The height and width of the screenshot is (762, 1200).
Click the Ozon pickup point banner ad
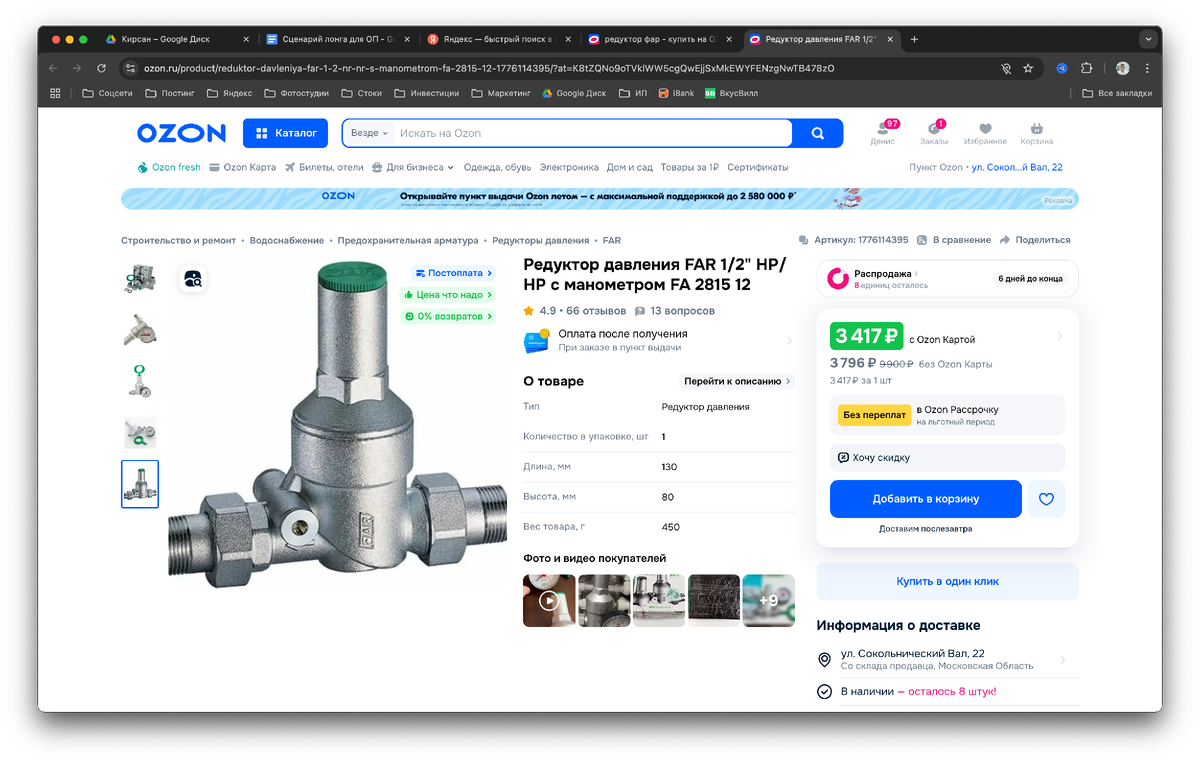(x=600, y=198)
